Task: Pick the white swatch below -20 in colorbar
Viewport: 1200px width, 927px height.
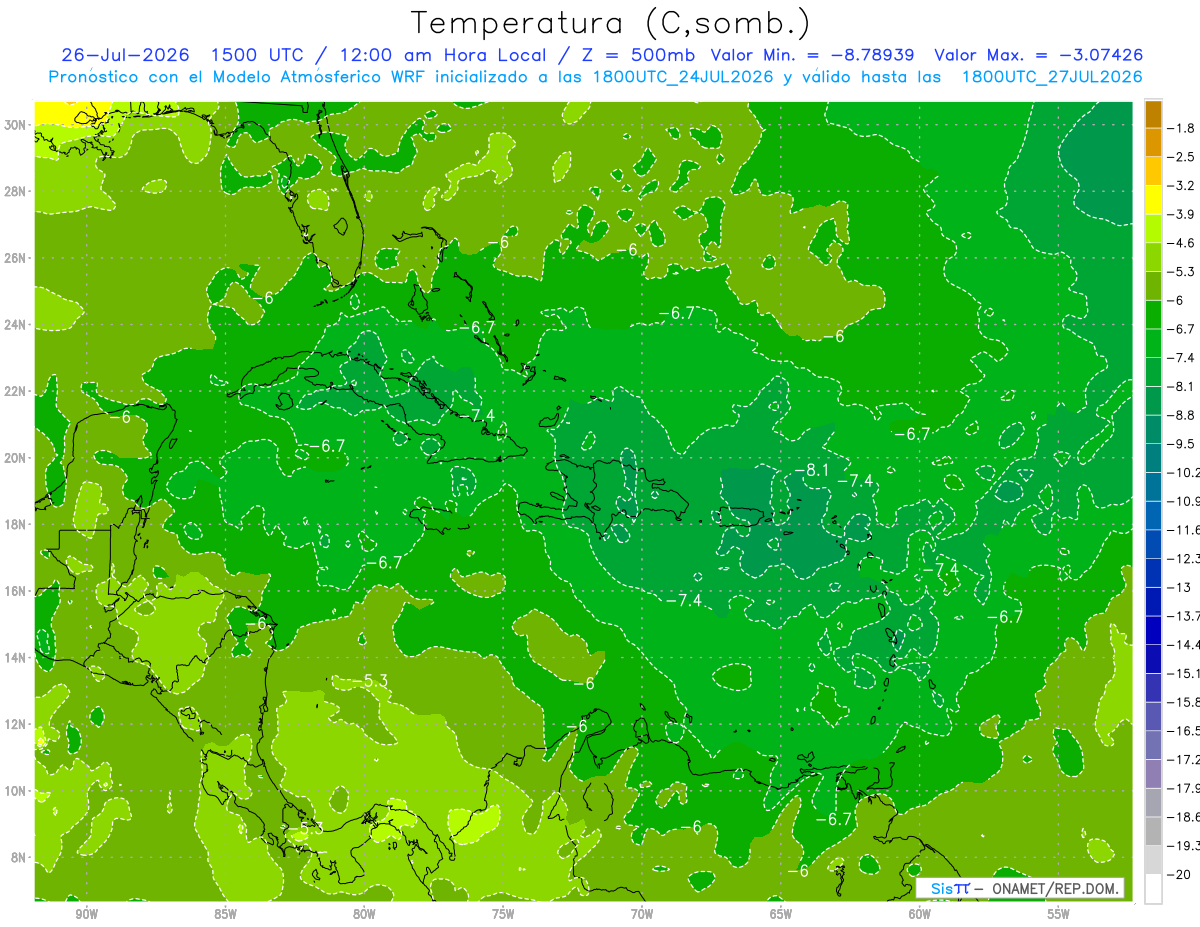Action: coord(1153,889)
